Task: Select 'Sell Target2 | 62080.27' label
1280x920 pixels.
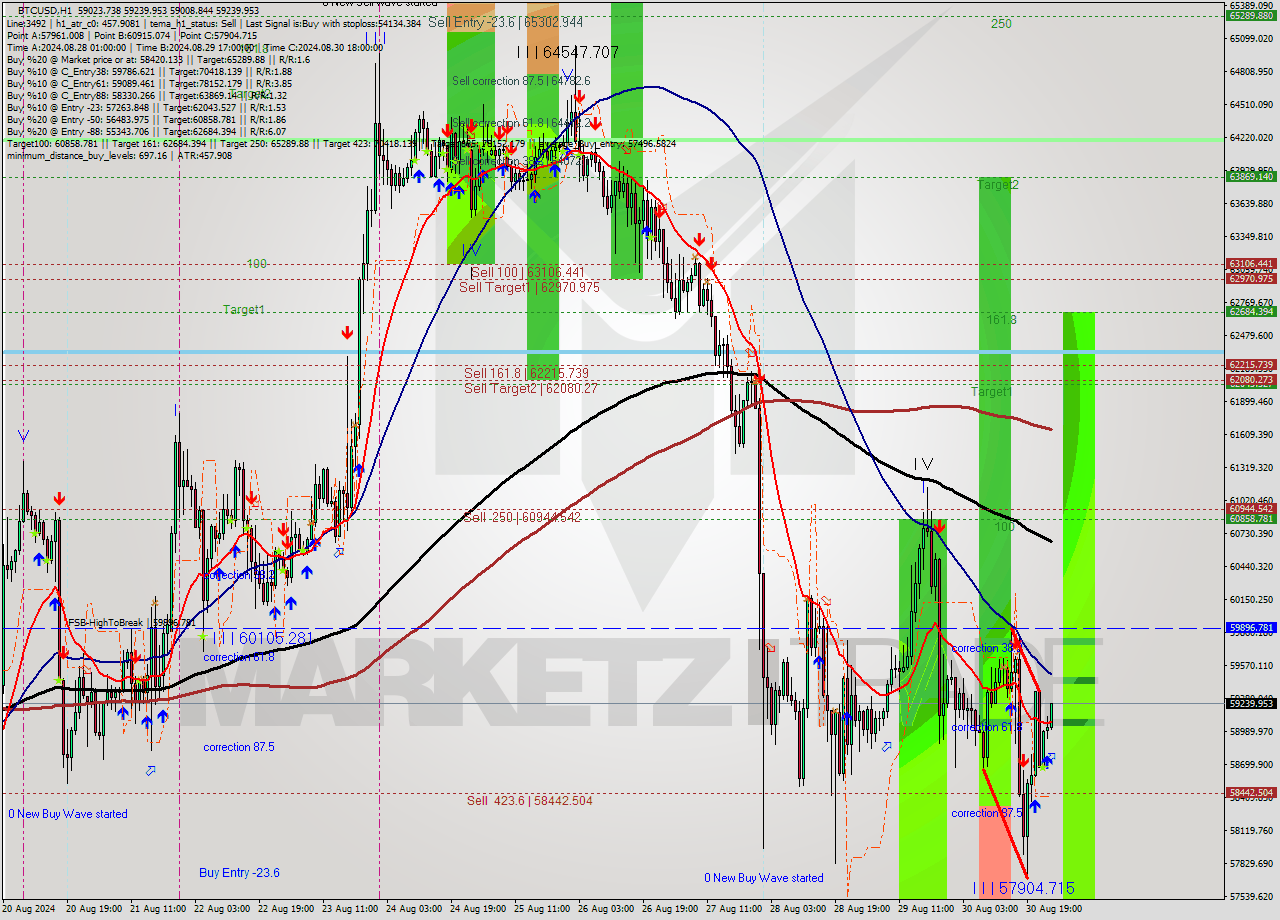Action: [530, 388]
